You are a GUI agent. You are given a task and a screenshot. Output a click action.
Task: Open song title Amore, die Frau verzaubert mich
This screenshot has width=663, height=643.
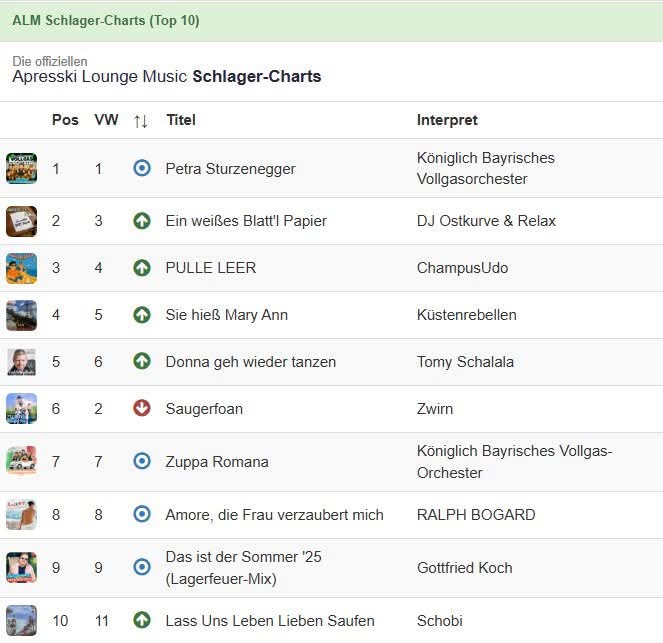(274, 515)
